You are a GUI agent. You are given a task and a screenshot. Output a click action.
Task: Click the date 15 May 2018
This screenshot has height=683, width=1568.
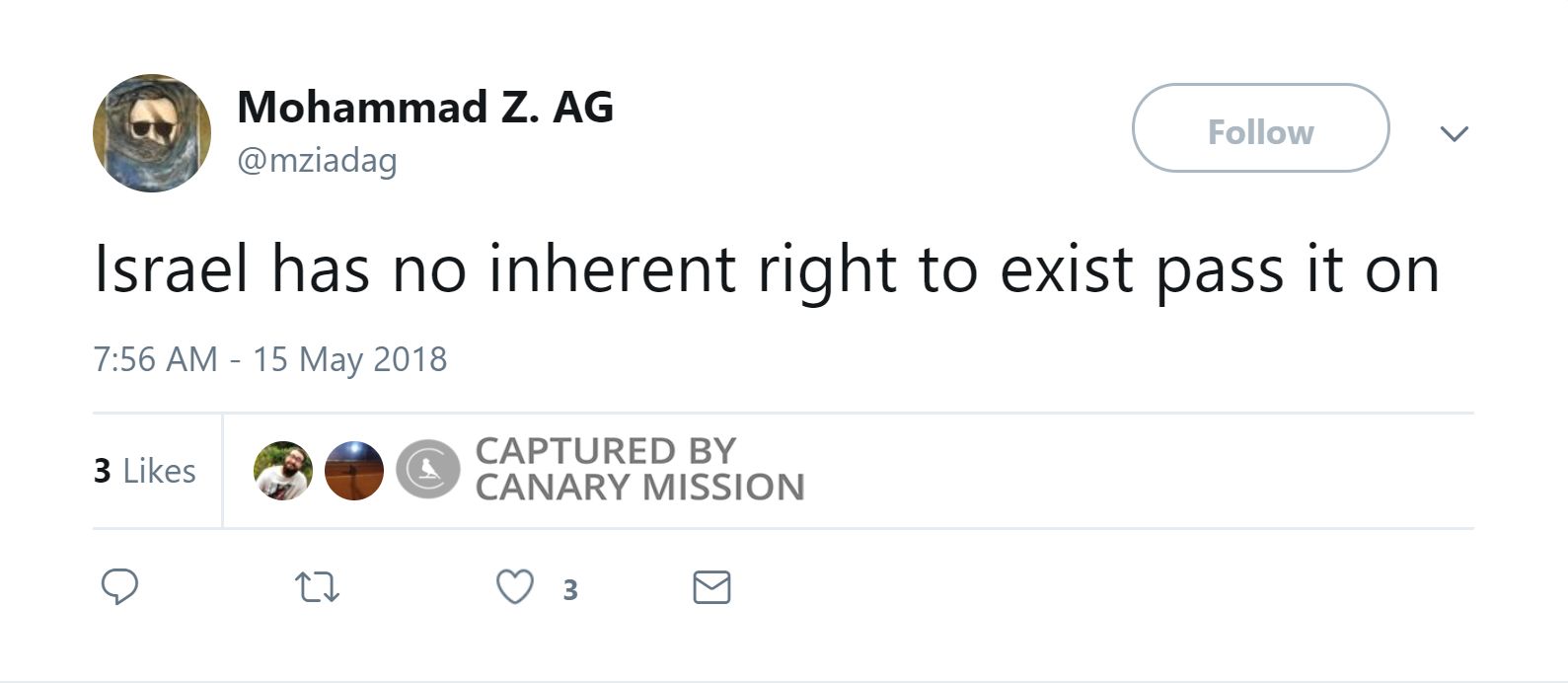[x=349, y=358]
